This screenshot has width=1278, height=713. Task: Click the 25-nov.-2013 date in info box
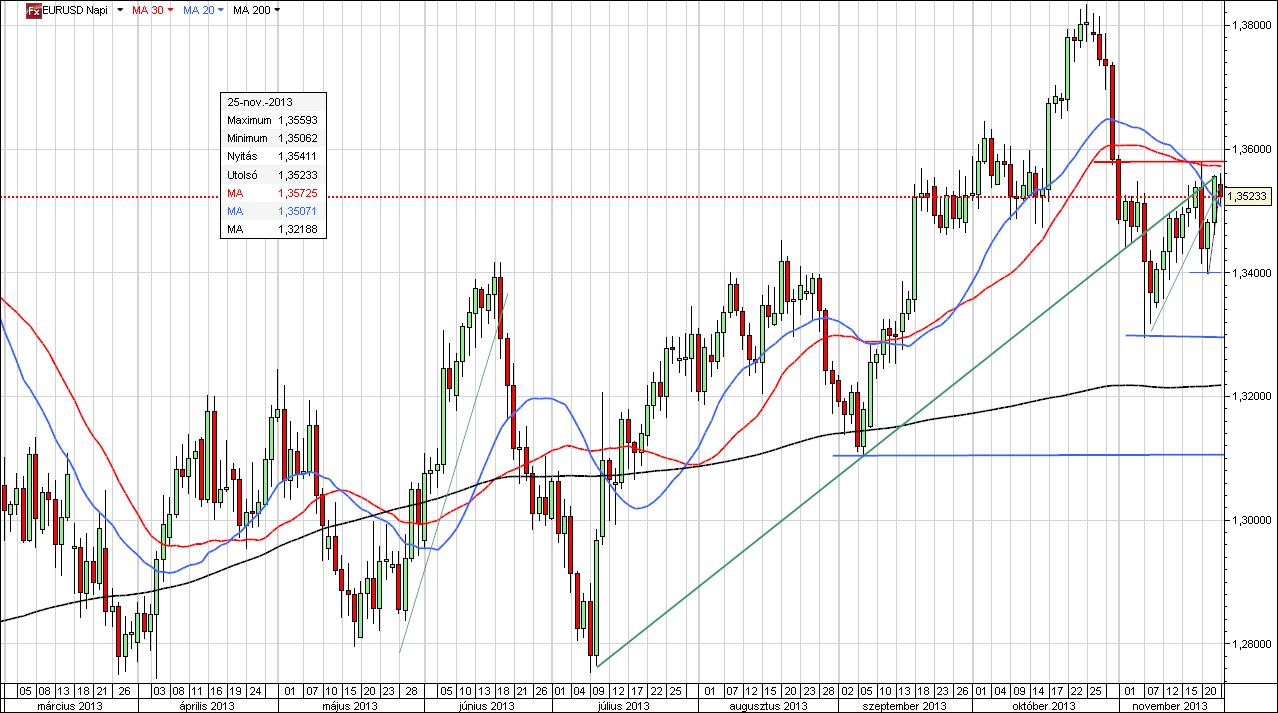tap(259, 102)
